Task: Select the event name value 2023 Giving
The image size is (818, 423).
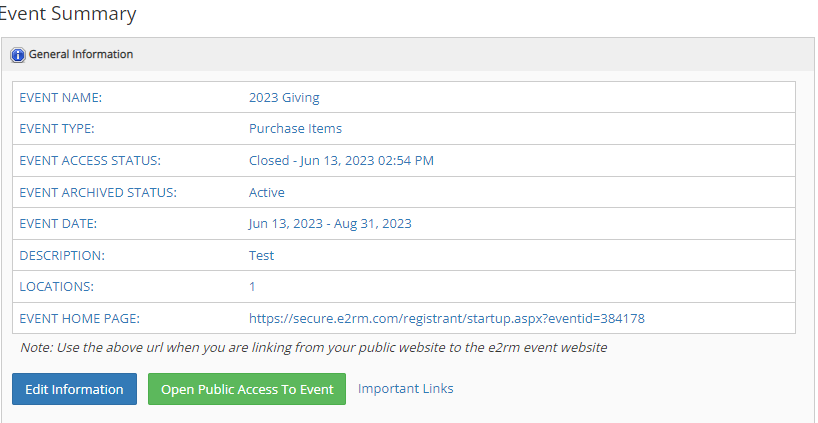Action: coord(284,98)
